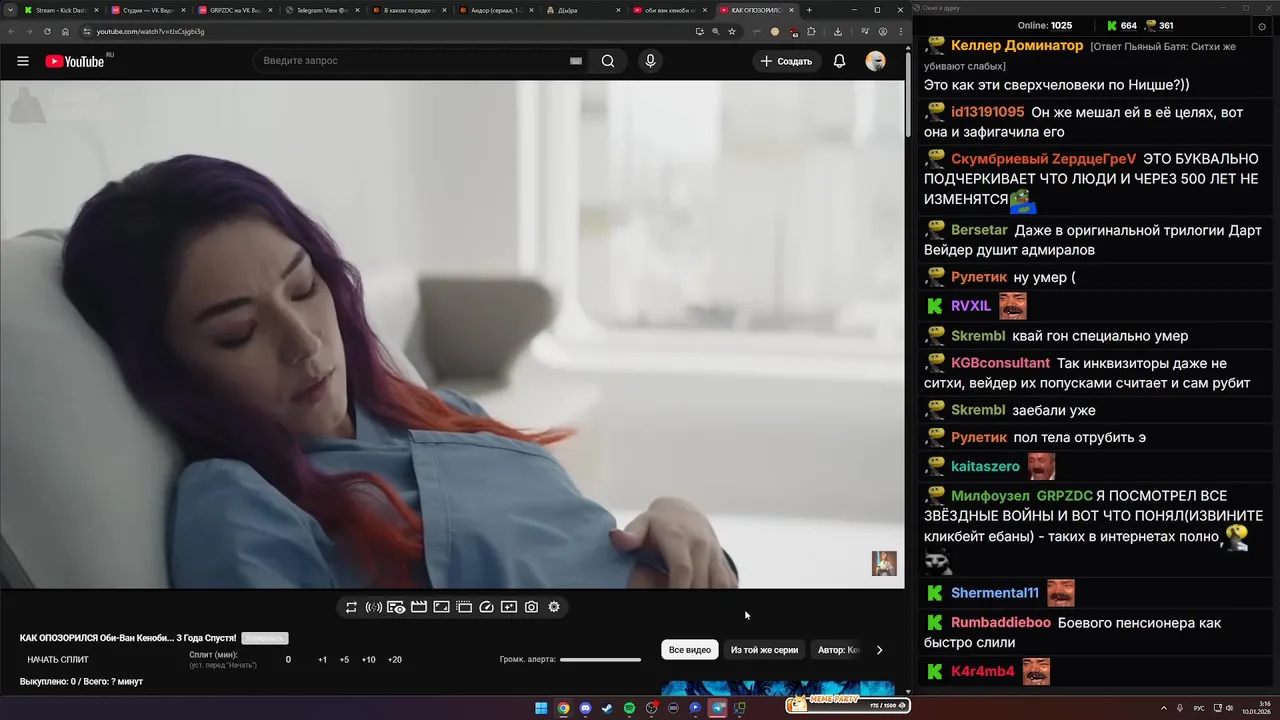Adjust the Громк. алерта volume slider
The height and width of the screenshot is (720, 1280).
[x=600, y=660]
